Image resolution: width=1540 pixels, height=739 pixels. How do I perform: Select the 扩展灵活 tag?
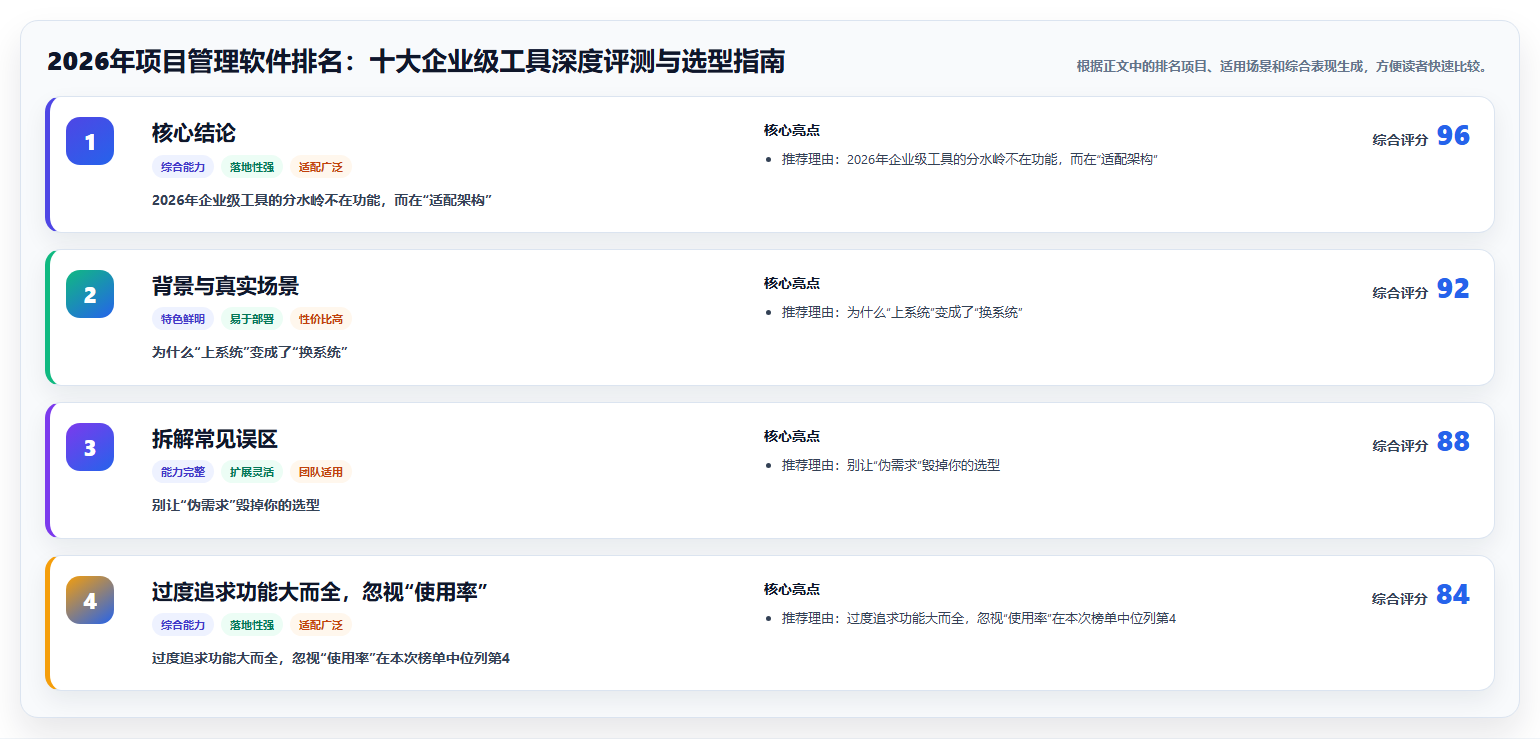point(252,472)
